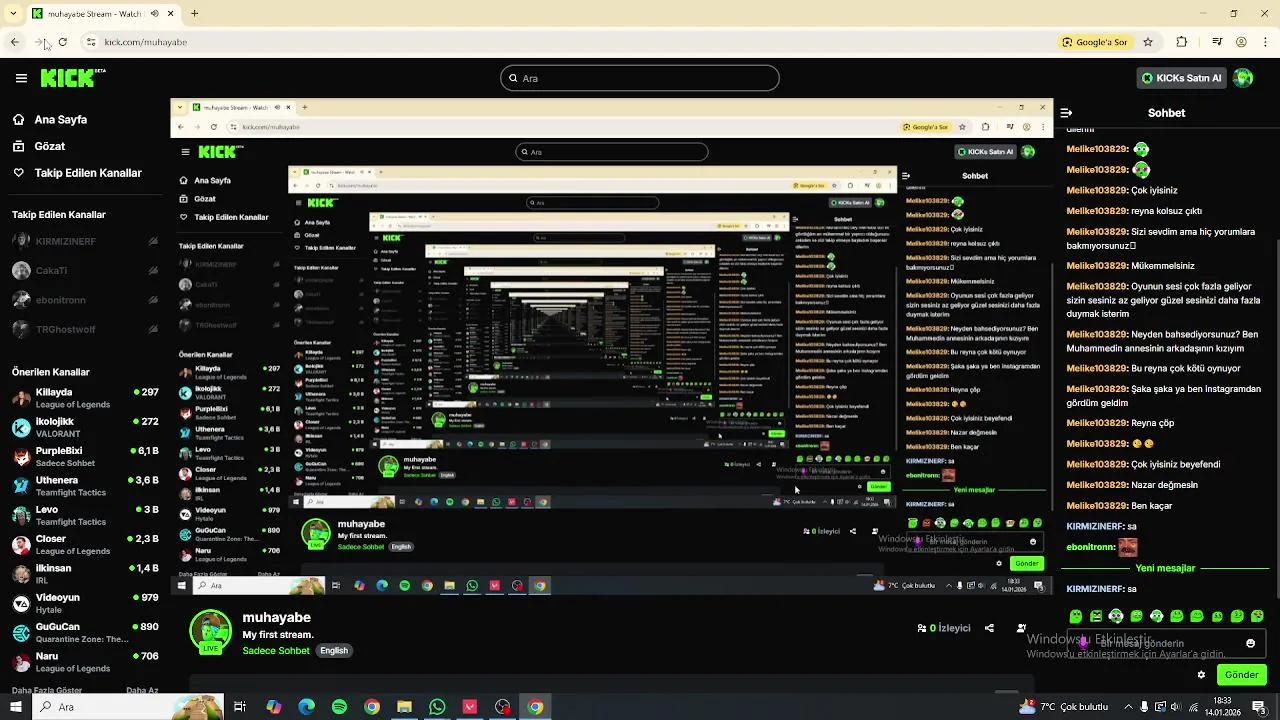
Task: Open followed channel ebonitronn
Action: 85,300
